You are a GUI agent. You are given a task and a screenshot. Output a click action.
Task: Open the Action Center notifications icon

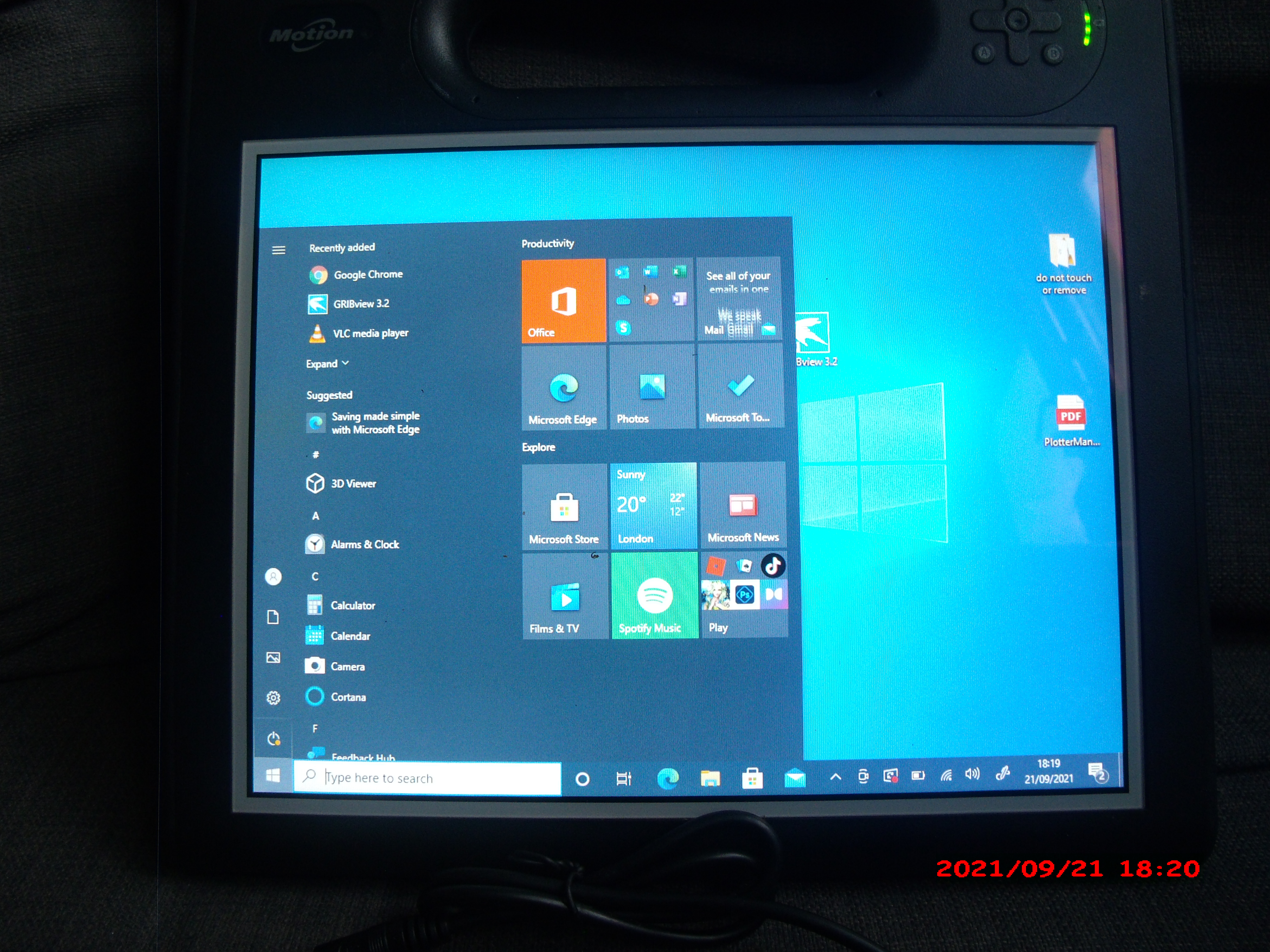pyautogui.click(x=1098, y=772)
